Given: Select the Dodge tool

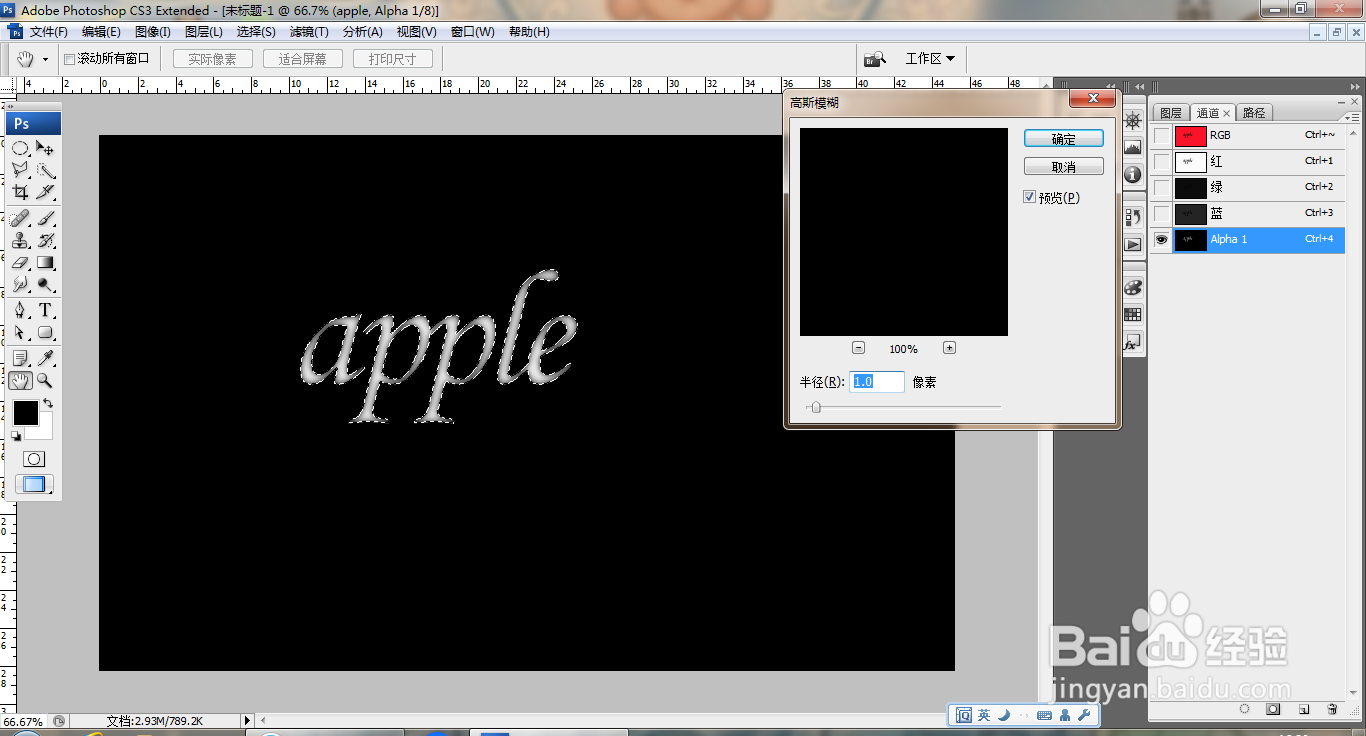Looking at the screenshot, I should pos(45,284).
